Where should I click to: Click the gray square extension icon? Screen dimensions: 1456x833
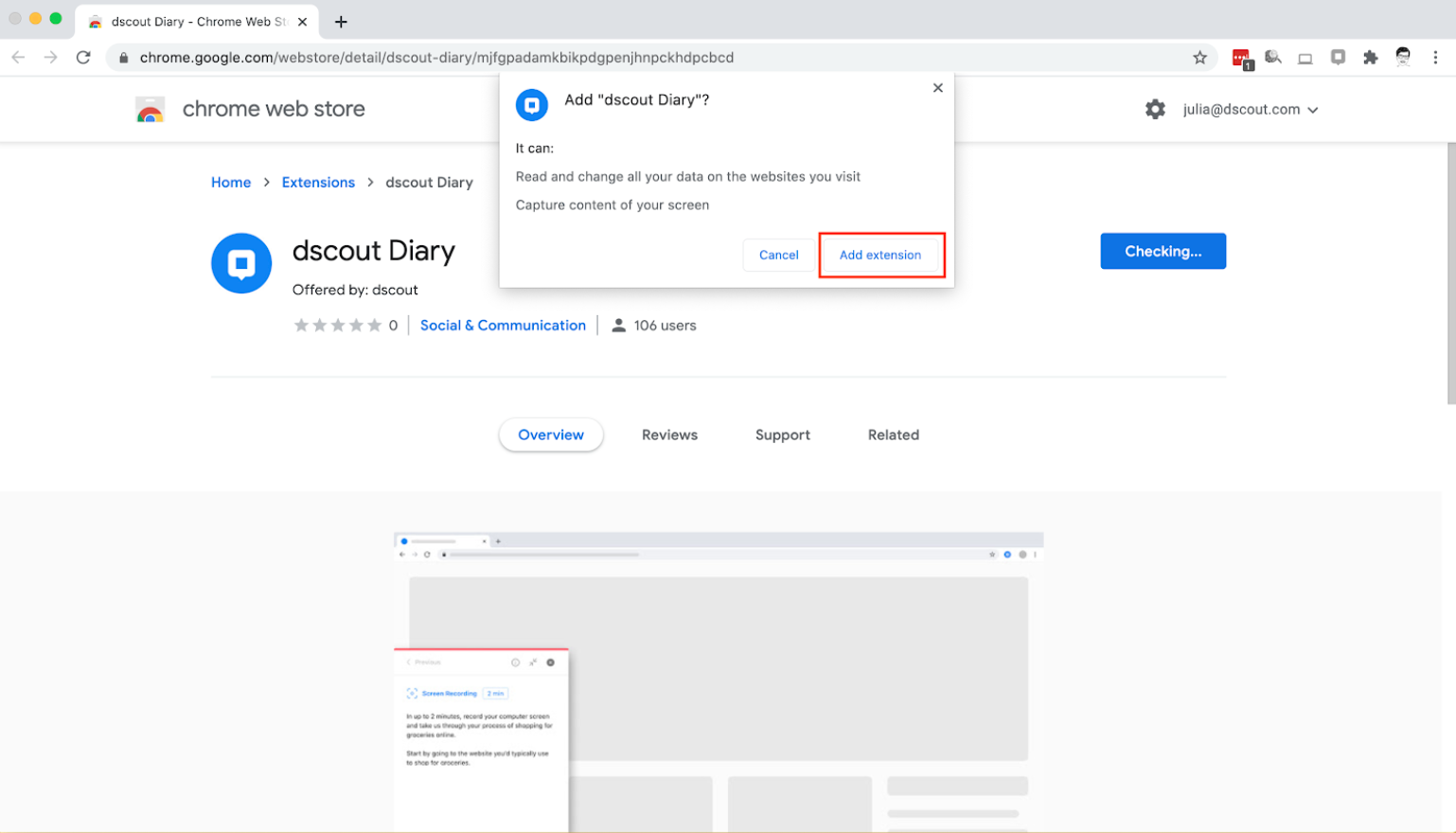[x=1338, y=58]
